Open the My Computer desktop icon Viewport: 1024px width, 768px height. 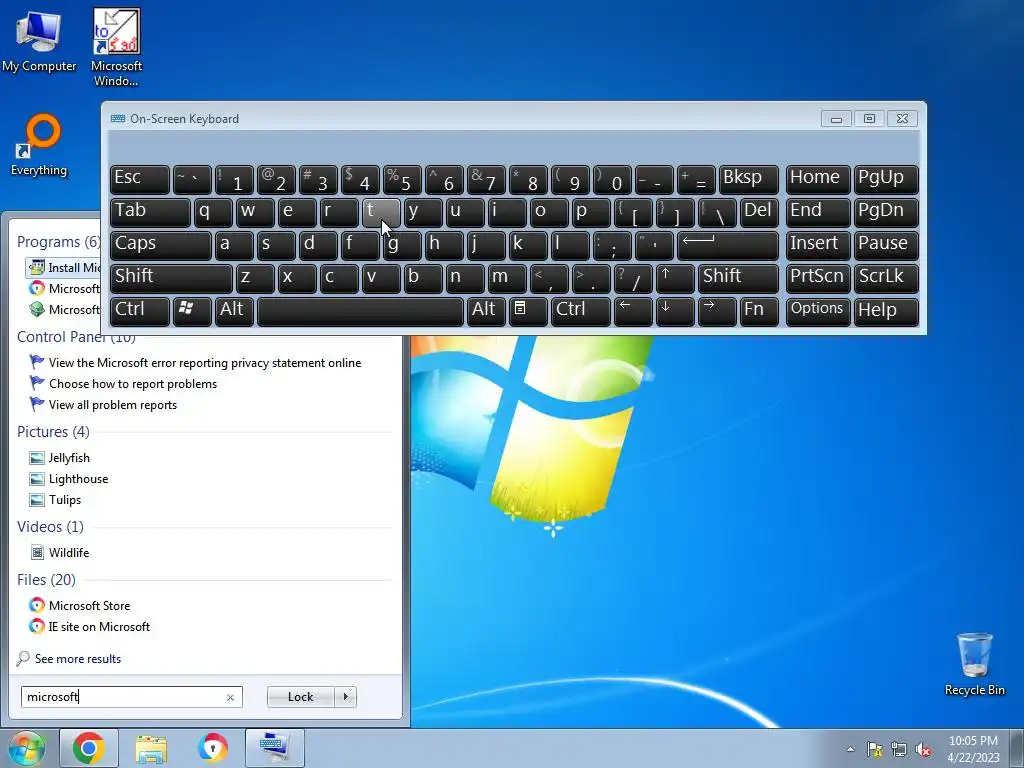coord(39,40)
